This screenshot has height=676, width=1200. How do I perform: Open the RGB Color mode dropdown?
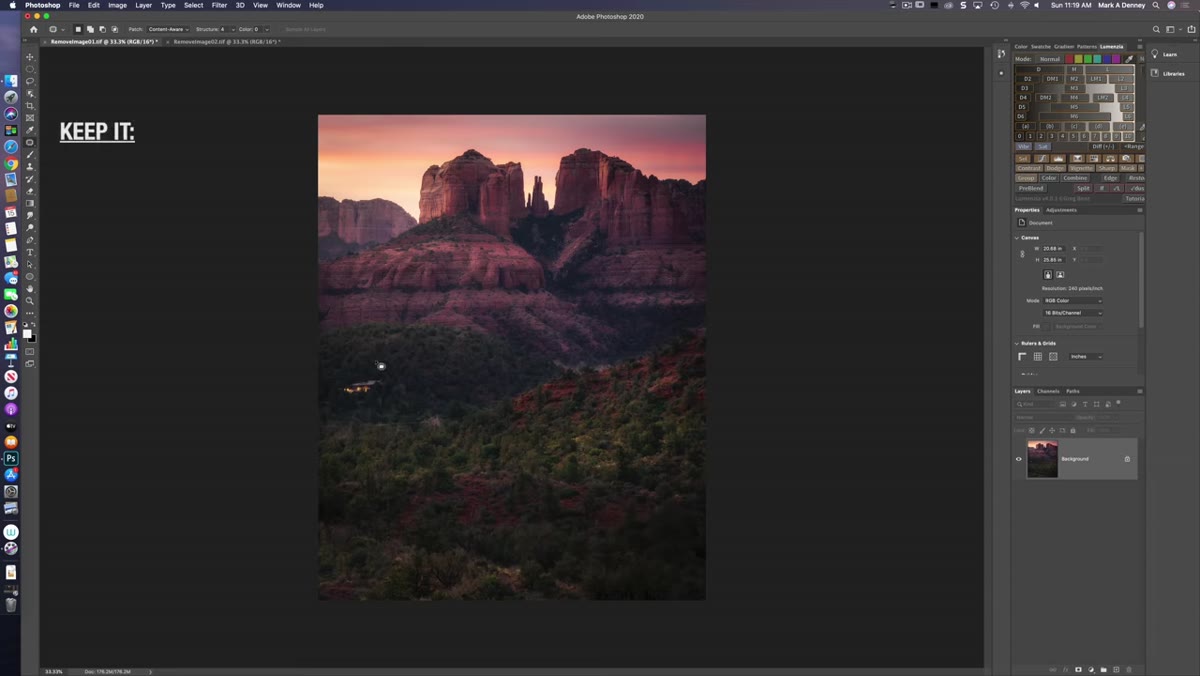pos(1072,301)
